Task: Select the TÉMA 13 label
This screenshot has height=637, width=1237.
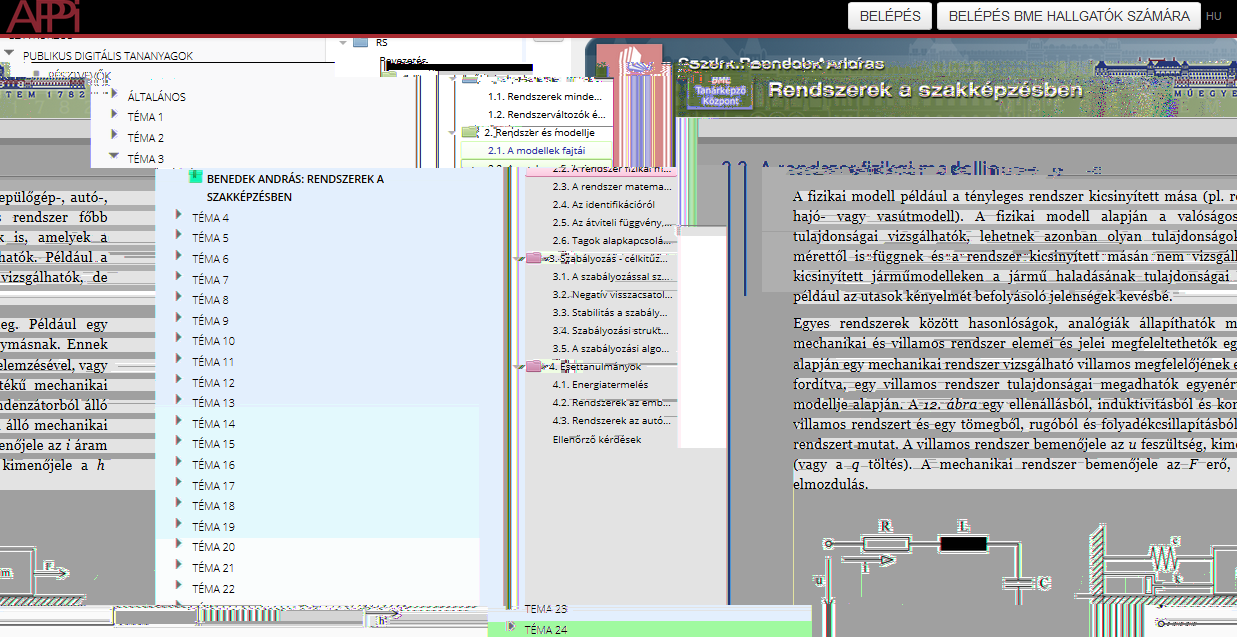Action: 213,403
